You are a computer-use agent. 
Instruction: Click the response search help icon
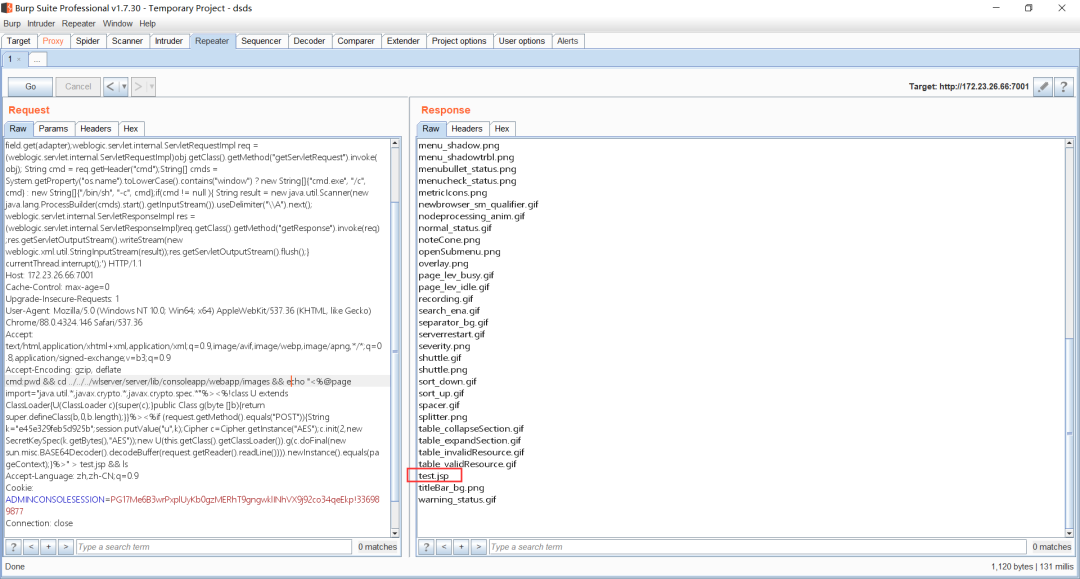[x=426, y=547]
